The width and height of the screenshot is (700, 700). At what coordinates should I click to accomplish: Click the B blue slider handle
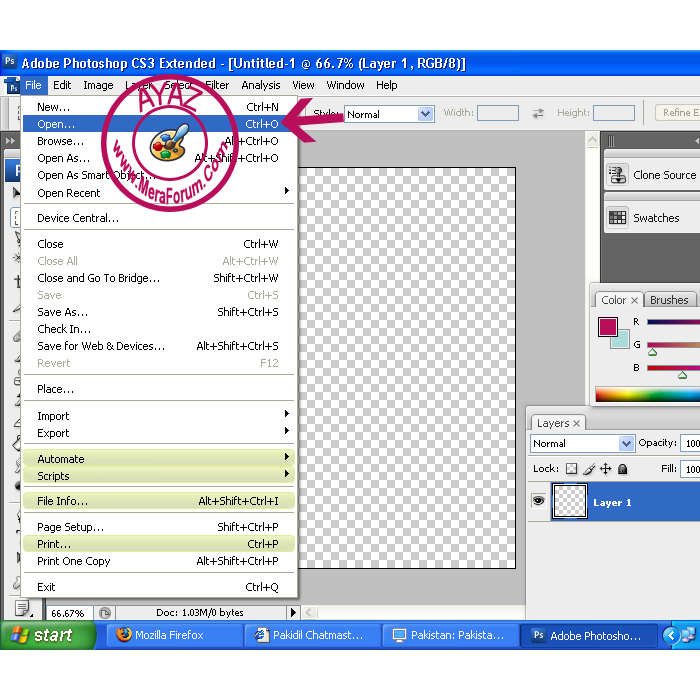[682, 375]
